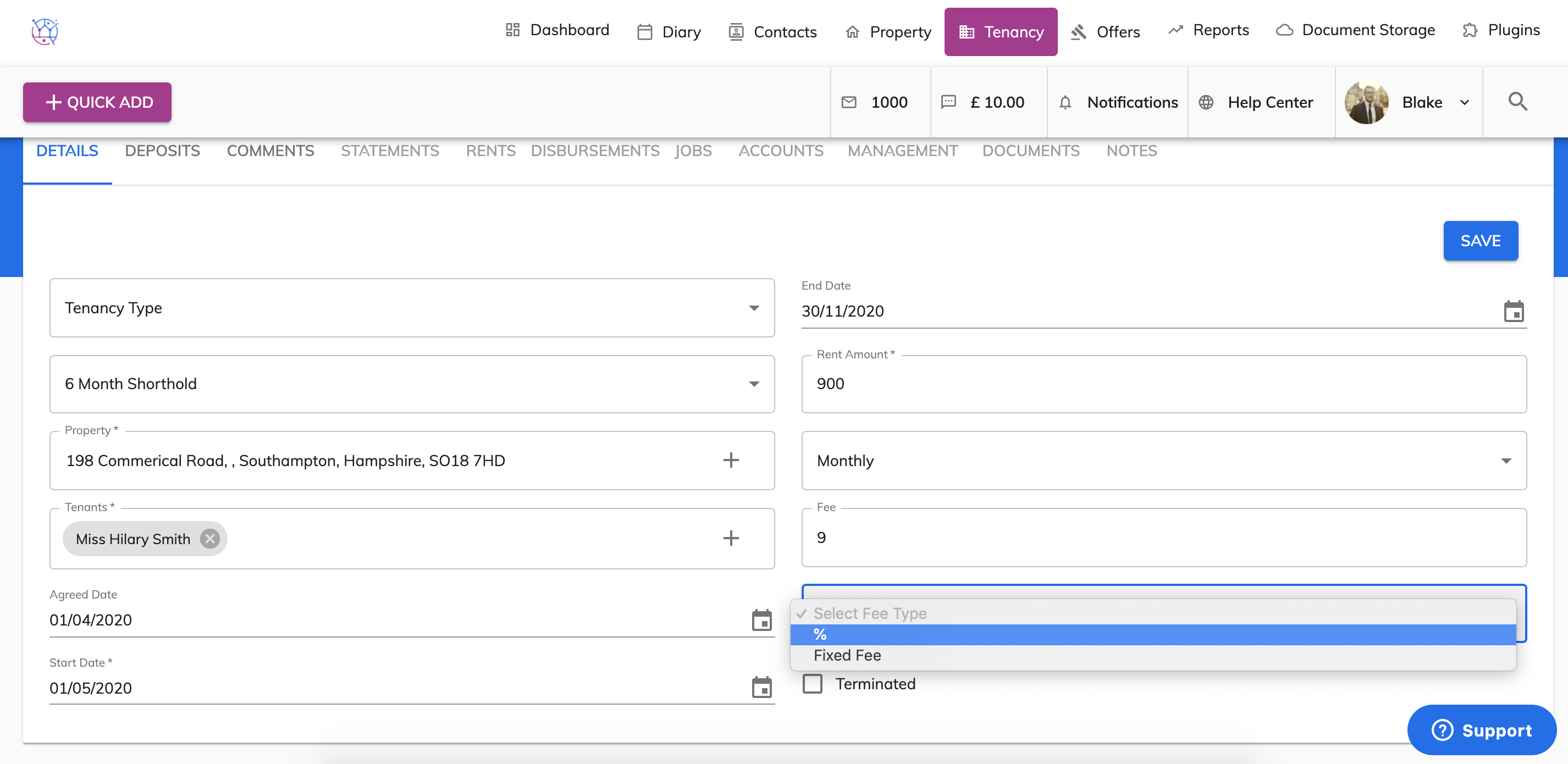This screenshot has height=764, width=1568.
Task: Click the plus icon to add a tenant
Action: 731,538
